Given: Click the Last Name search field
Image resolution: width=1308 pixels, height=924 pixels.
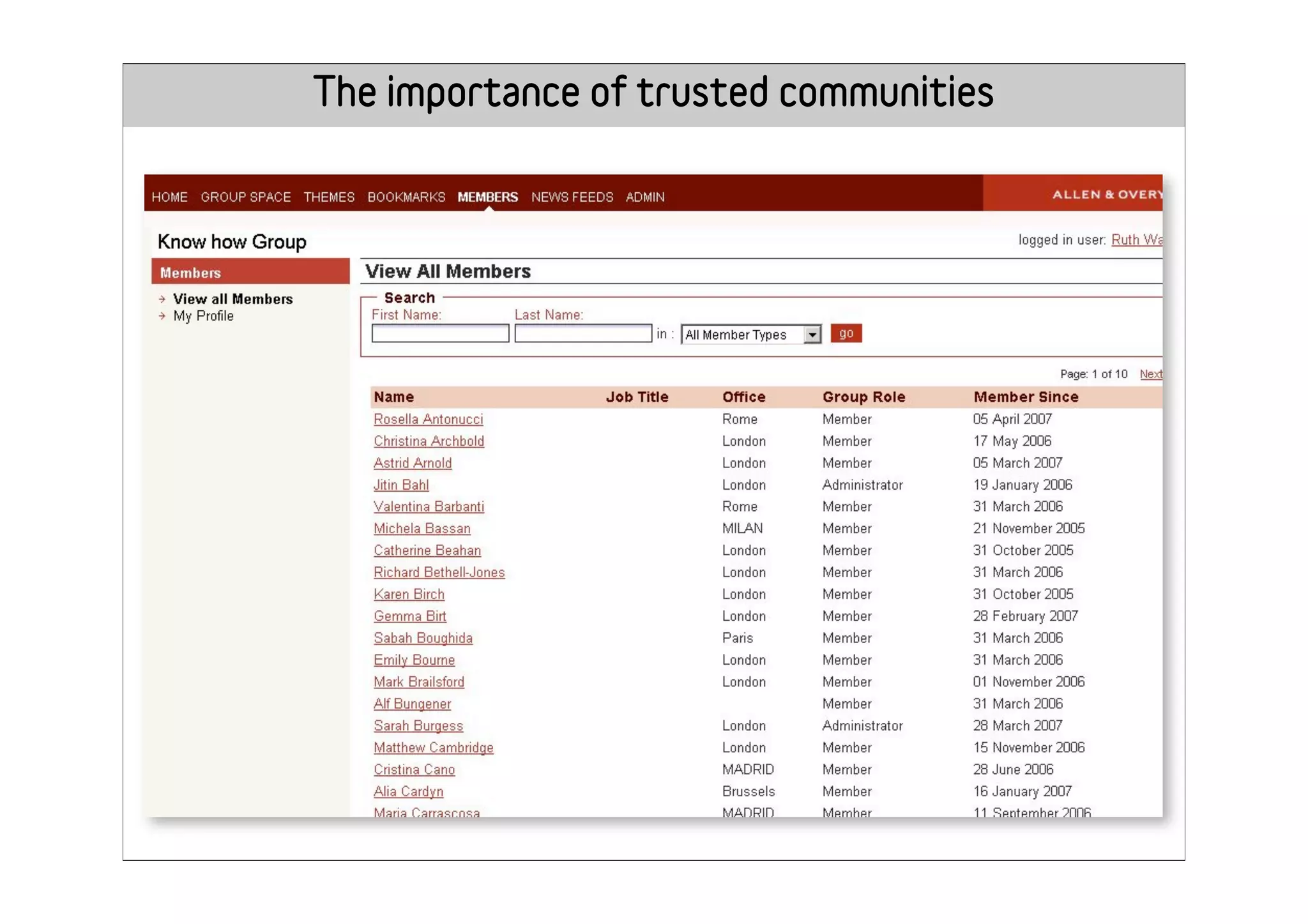Looking at the screenshot, I should 583,333.
